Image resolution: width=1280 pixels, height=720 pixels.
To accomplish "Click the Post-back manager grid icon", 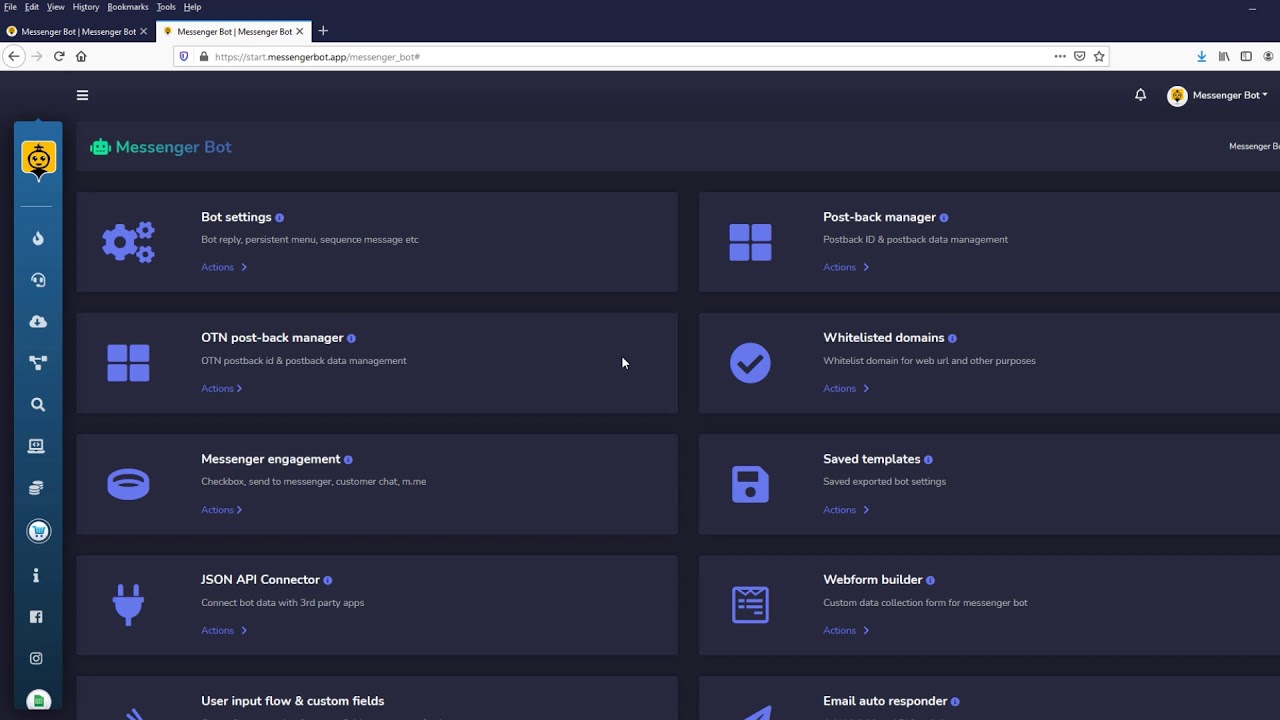I will click(750, 242).
